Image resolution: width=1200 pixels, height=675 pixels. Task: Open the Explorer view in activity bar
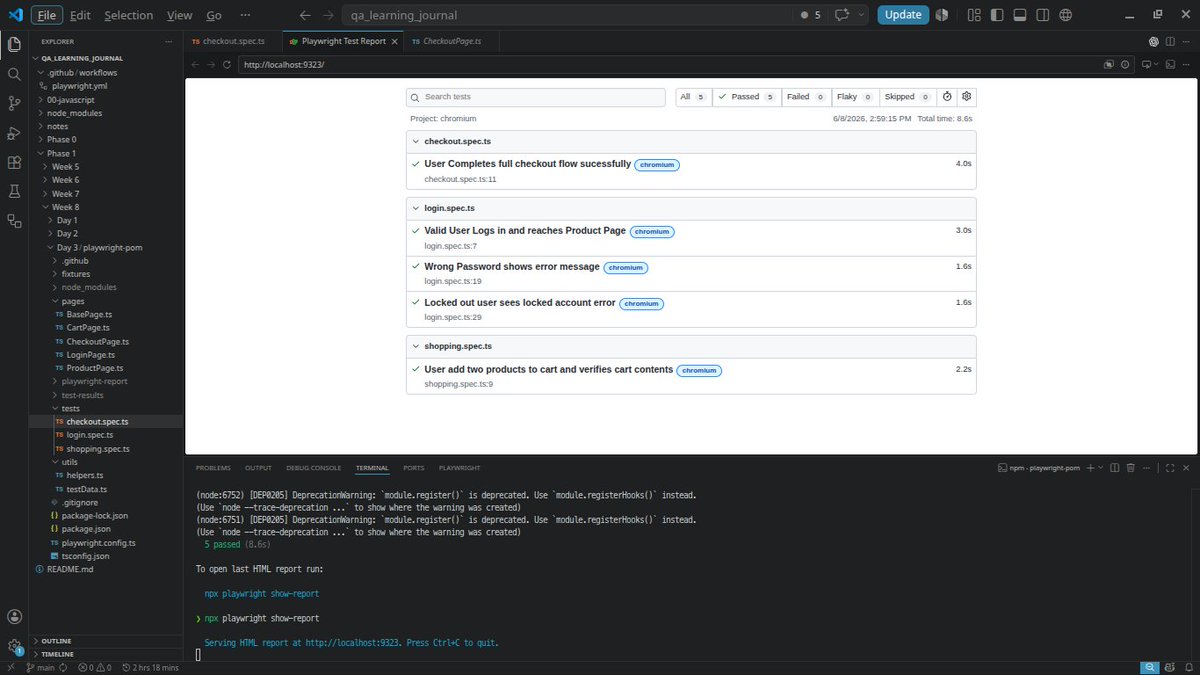(x=14, y=44)
